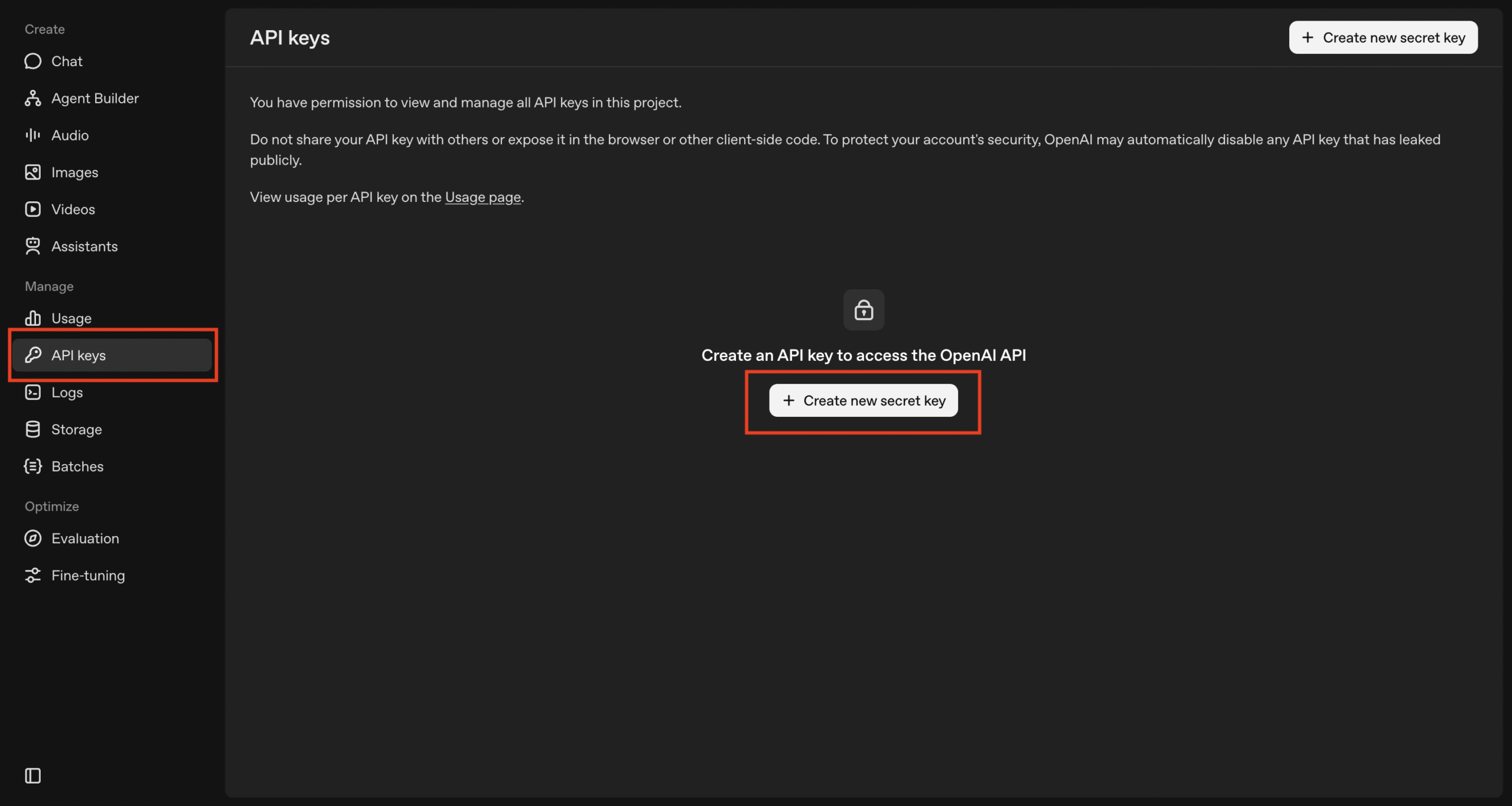Image resolution: width=1512 pixels, height=806 pixels.
Task: Open Agent Builder via its node icon
Action: (32, 99)
